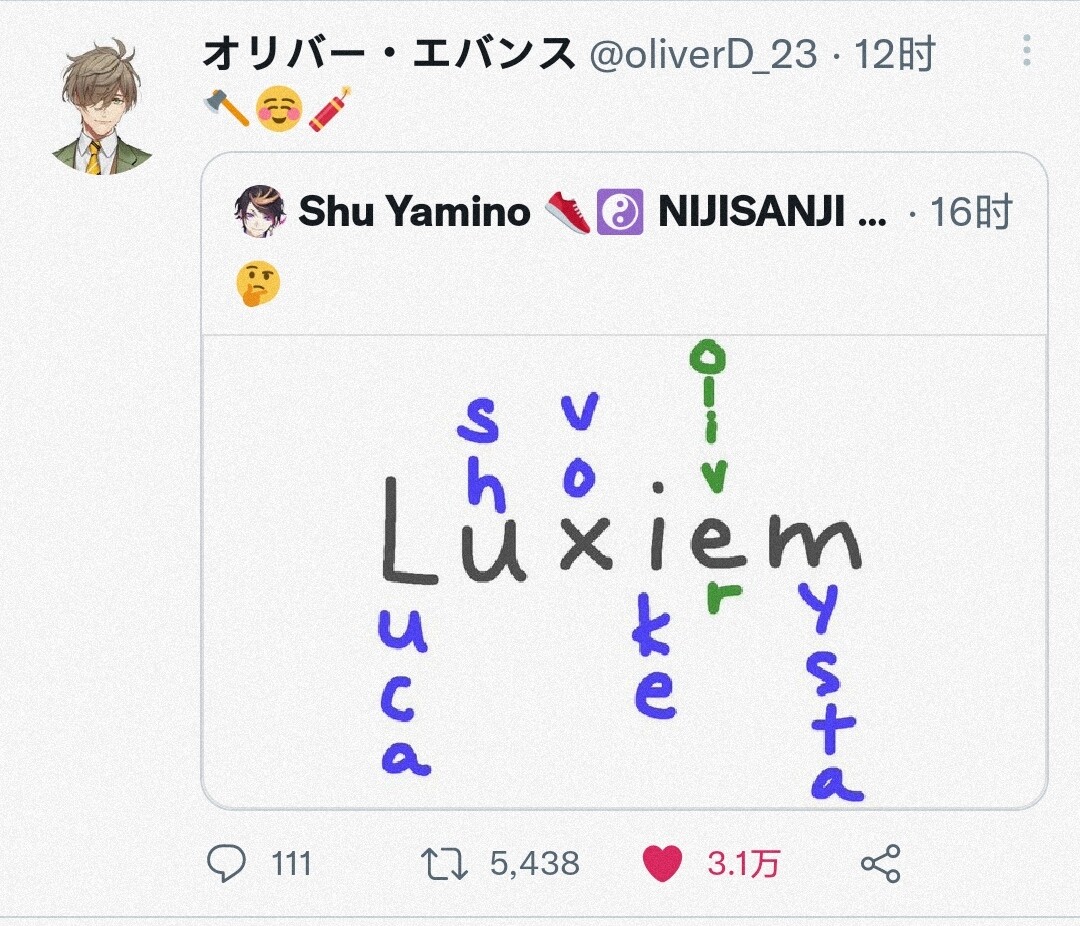Open the three-dot more options menu
Viewport: 1080px width, 926px height.
[x=1026, y=52]
